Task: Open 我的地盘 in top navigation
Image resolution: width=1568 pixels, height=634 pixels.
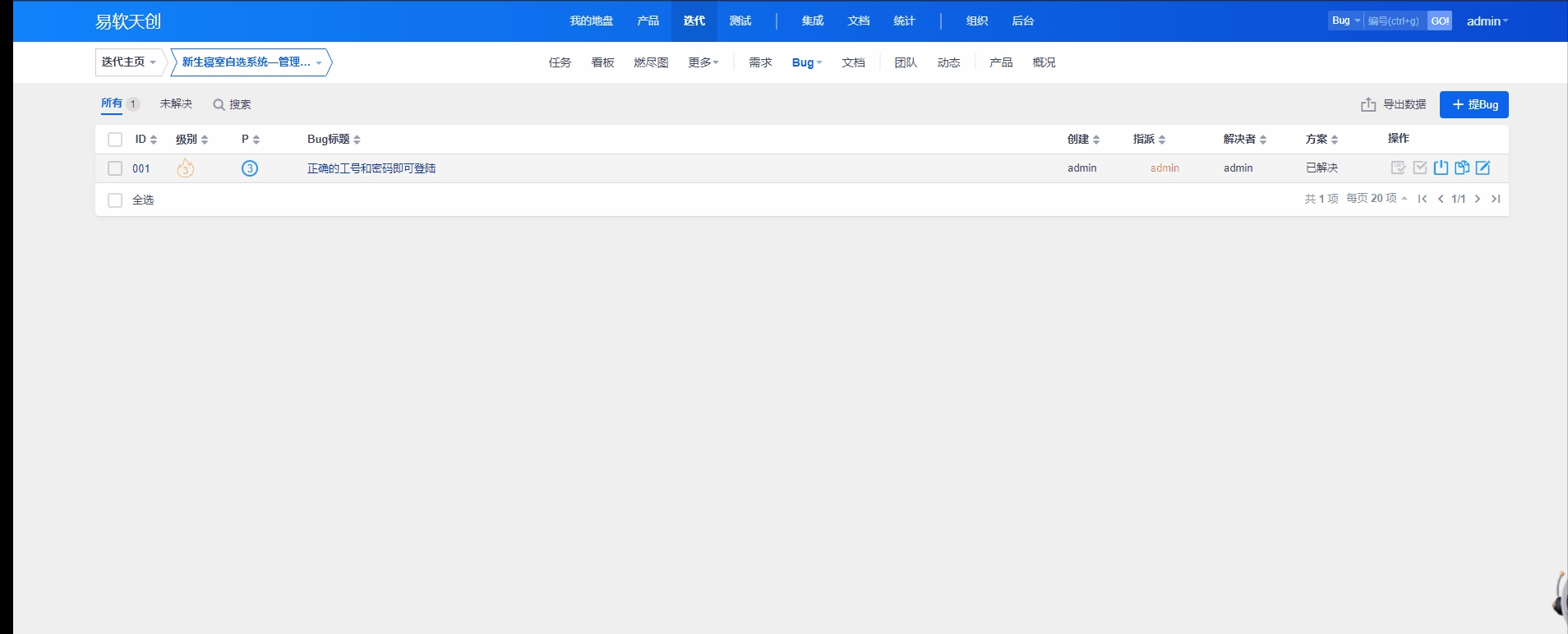Action: 592,21
